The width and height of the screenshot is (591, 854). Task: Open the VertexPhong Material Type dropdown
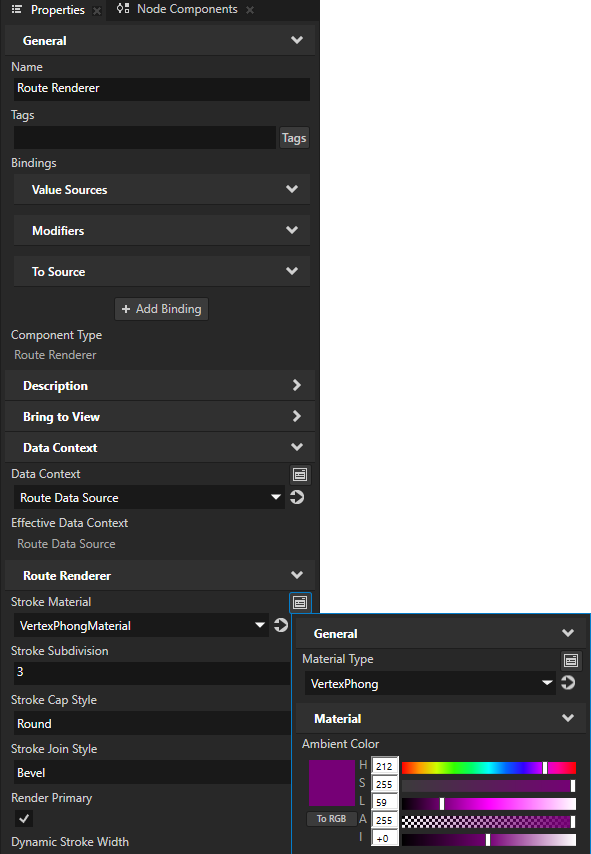[430, 684]
